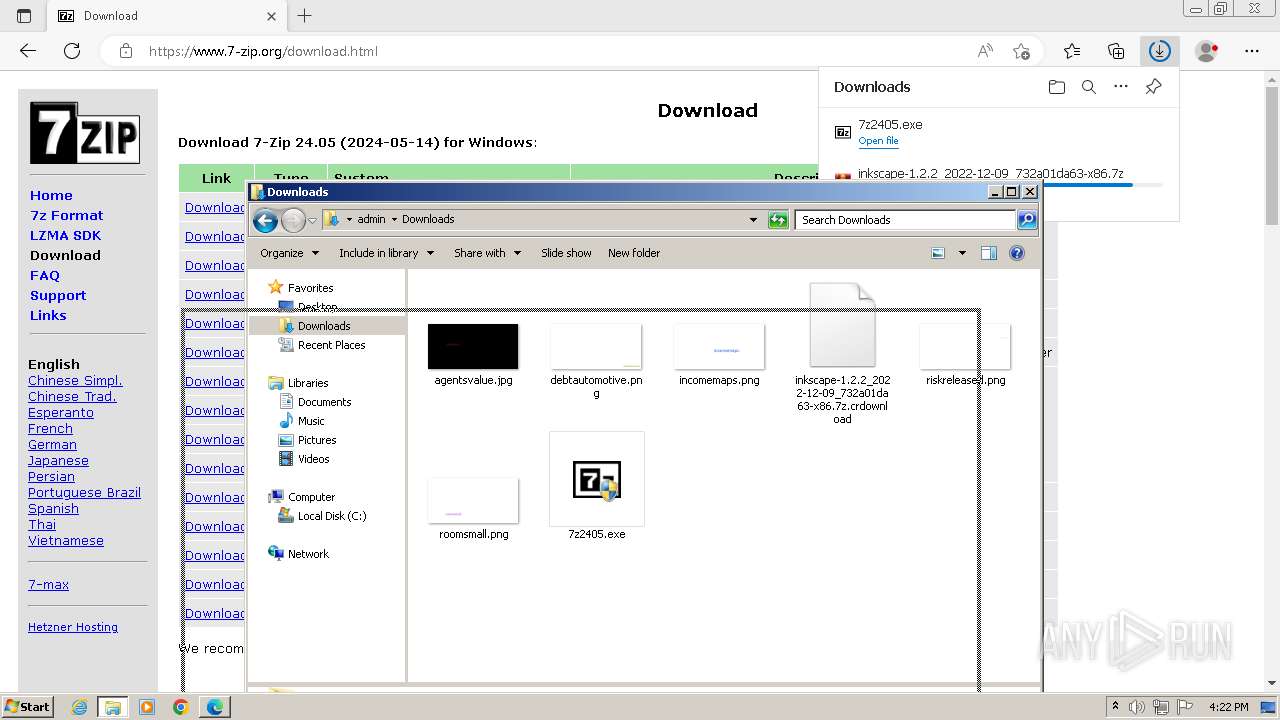This screenshot has height=720, width=1280.
Task: Open the FAQ sidebar link
Action: (45, 275)
